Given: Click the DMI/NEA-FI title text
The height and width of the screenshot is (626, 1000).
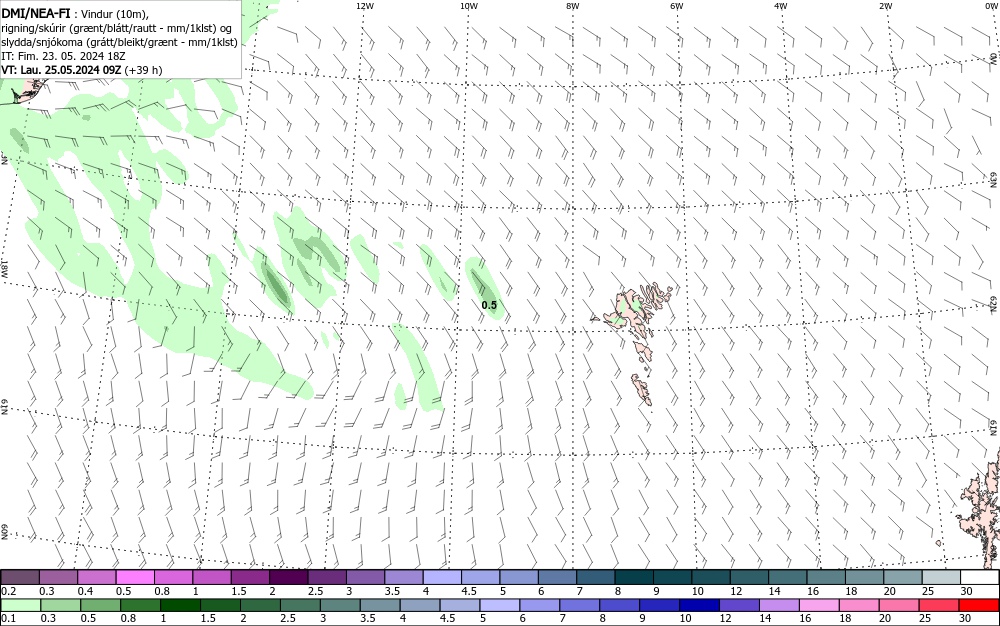Looking at the screenshot, I should click(36, 14).
